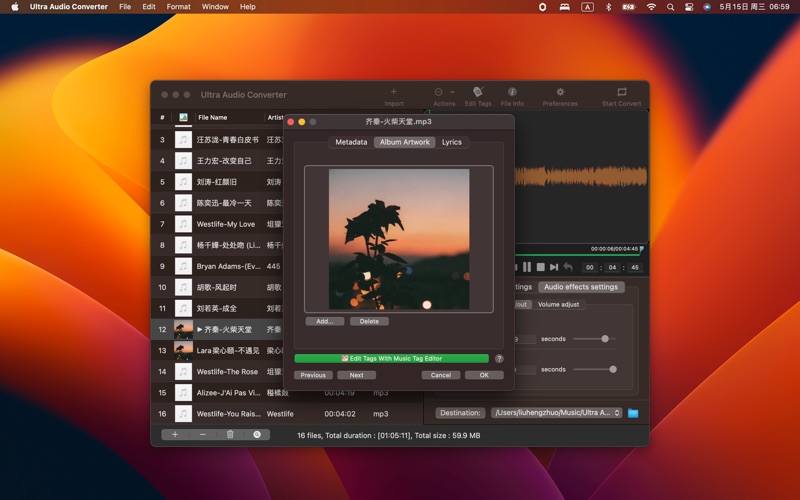Select file row Westlife-My Love
Image resolution: width=800 pixels, height=500 pixels.
(x=226, y=224)
